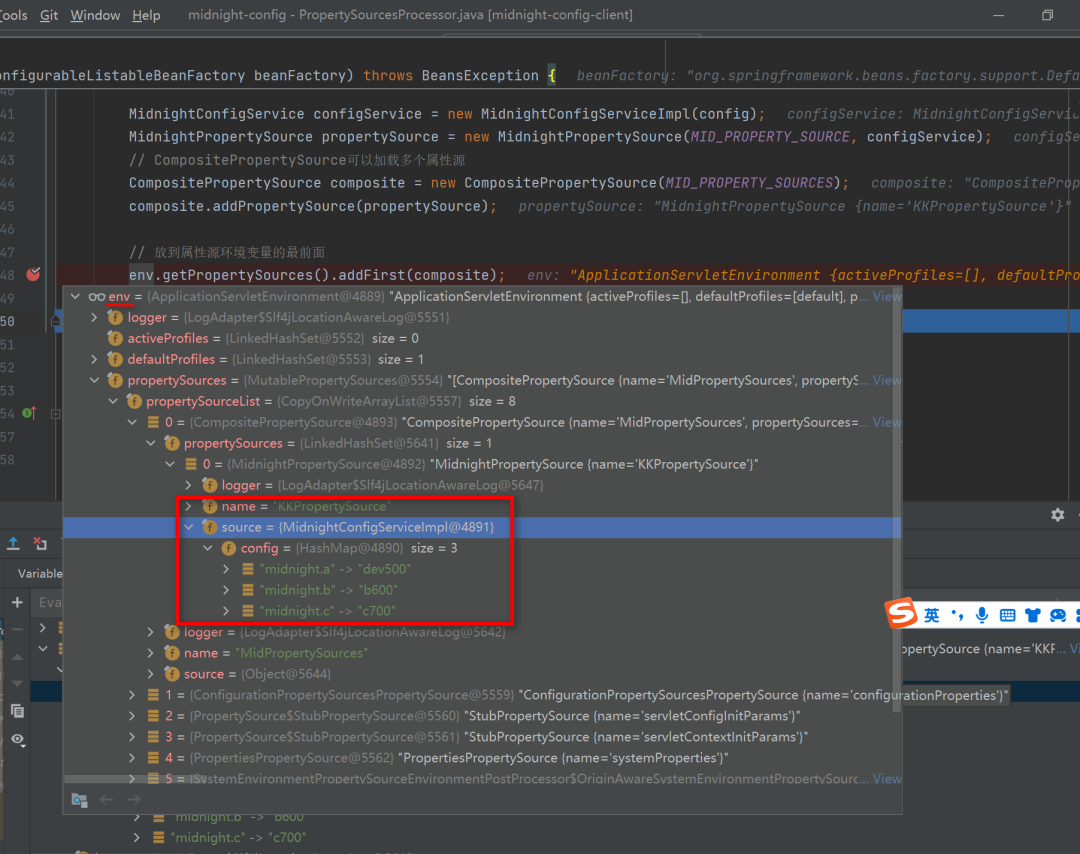1080x854 pixels.
Task: Expand the defaultProfiles node
Action: point(94,360)
